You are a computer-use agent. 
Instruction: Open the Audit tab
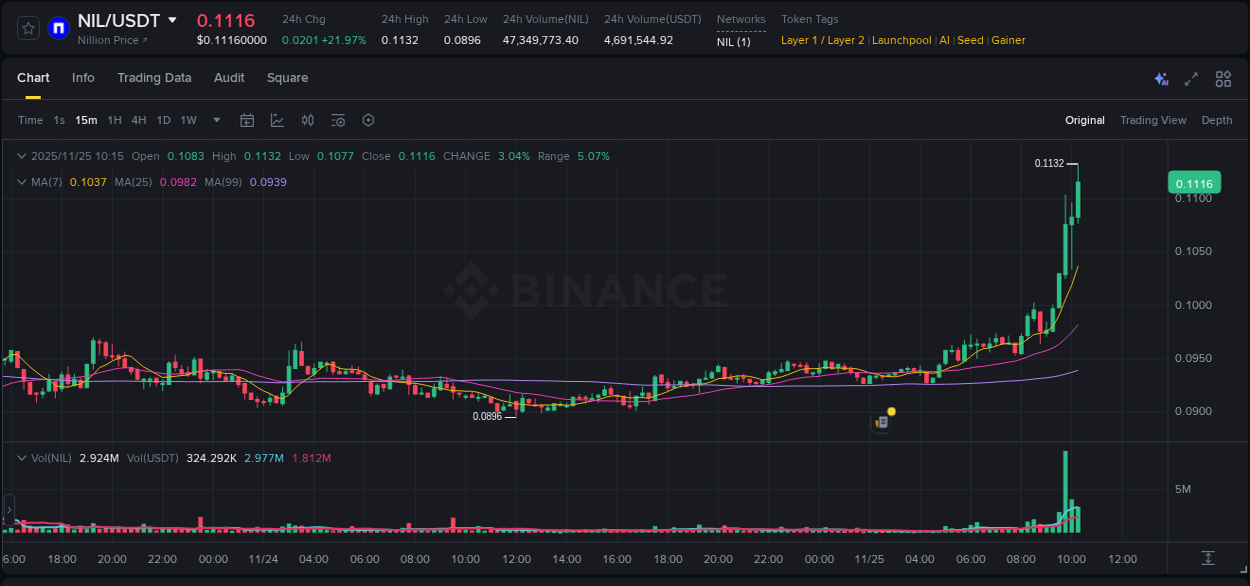pyautogui.click(x=229, y=78)
